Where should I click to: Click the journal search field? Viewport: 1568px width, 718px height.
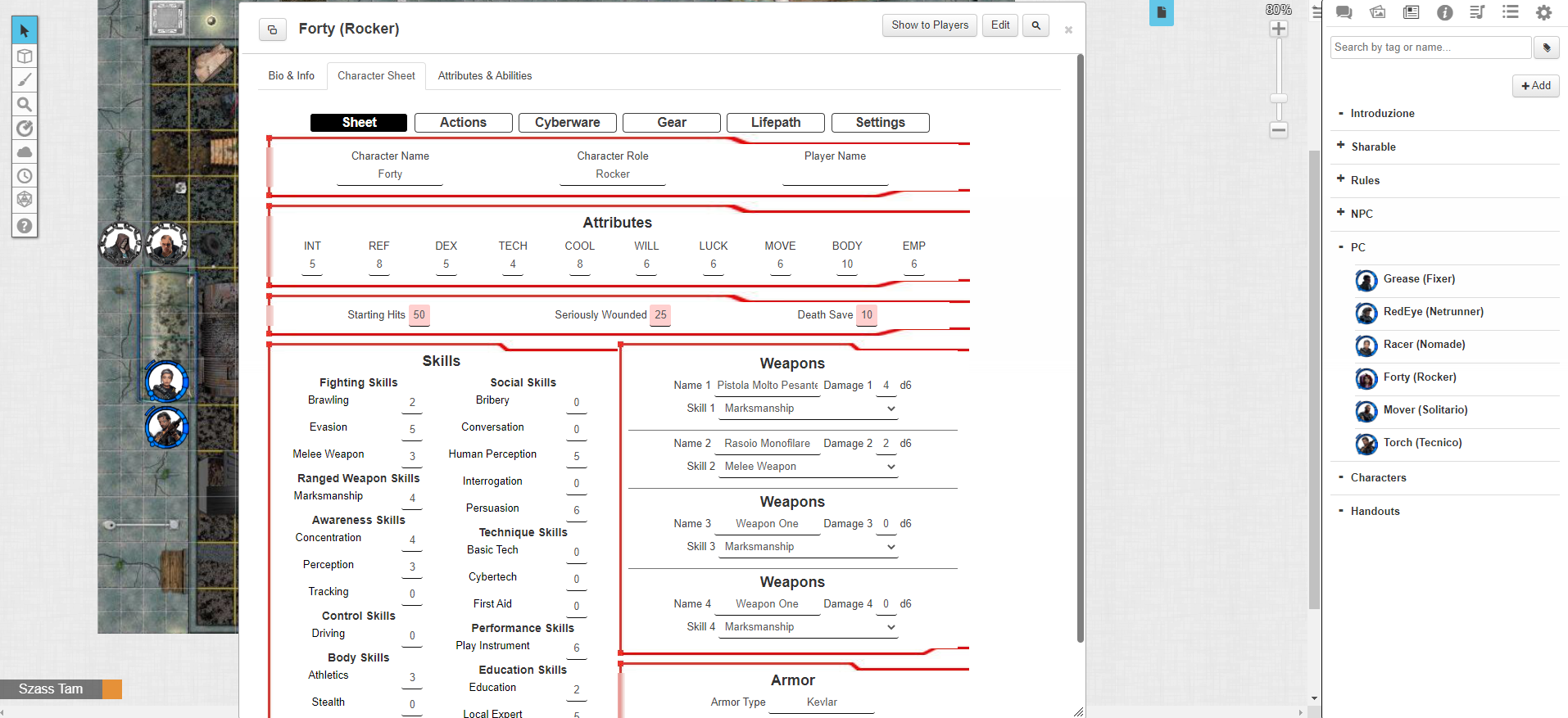[x=1430, y=47]
